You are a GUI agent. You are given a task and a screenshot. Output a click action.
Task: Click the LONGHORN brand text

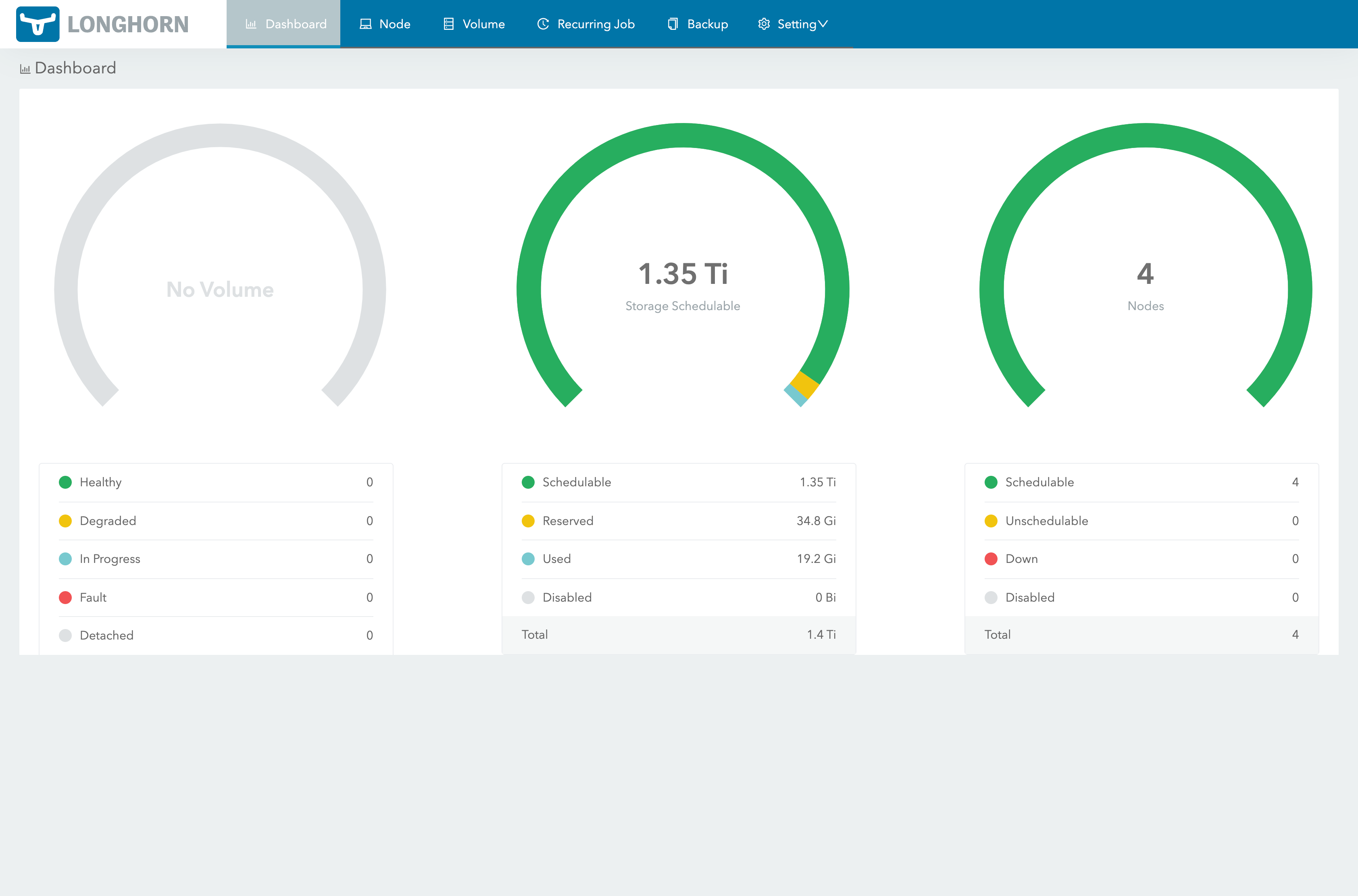(x=128, y=24)
